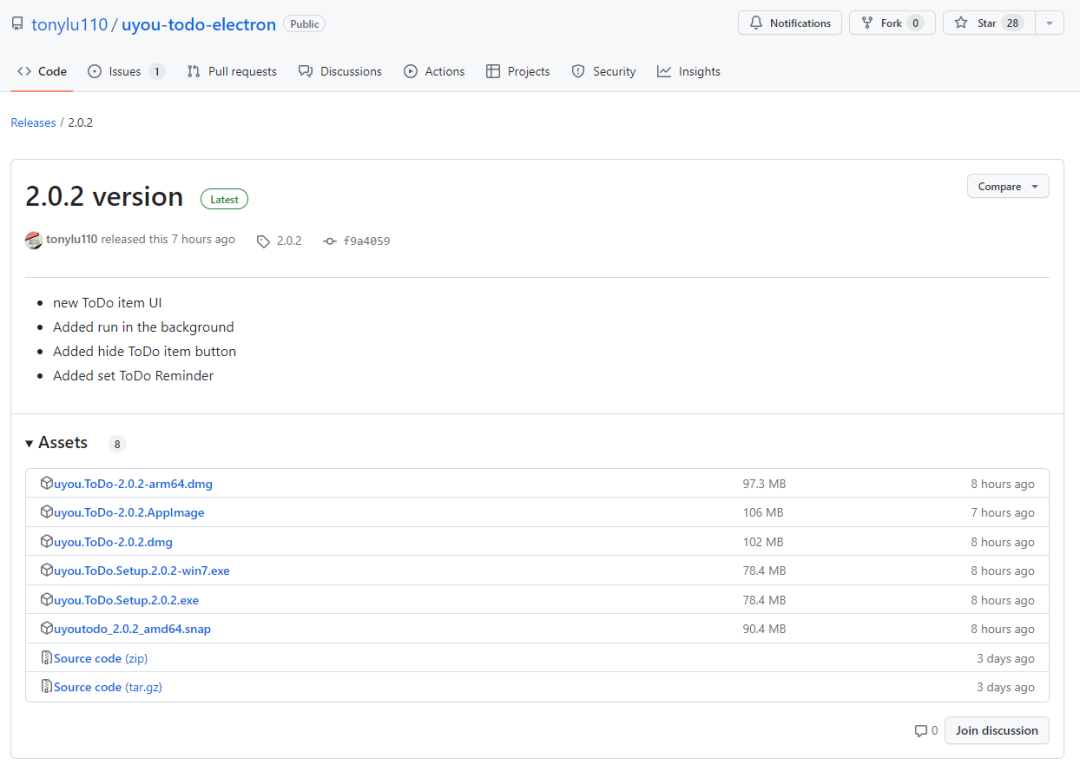The width and height of the screenshot is (1080, 772).
Task: Download Source code (tar.gz)
Action: (x=108, y=687)
